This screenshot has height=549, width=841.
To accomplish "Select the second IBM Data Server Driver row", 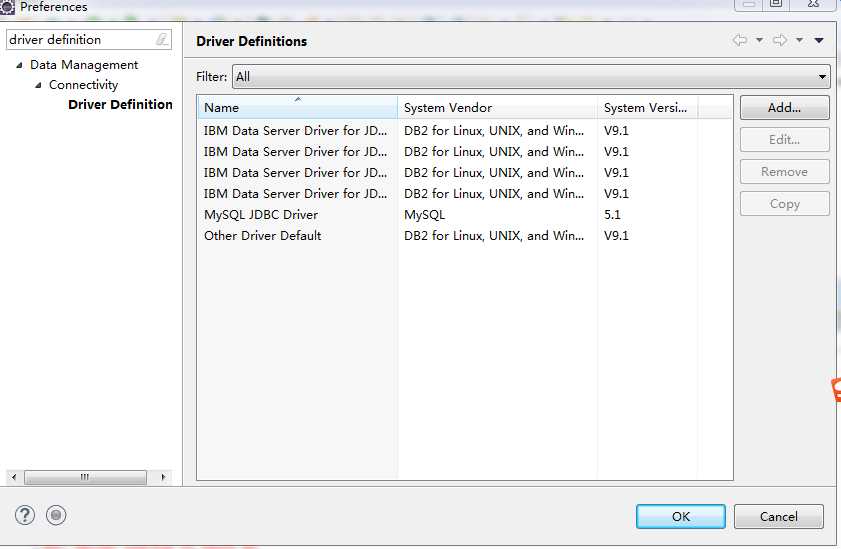I will point(464,152).
